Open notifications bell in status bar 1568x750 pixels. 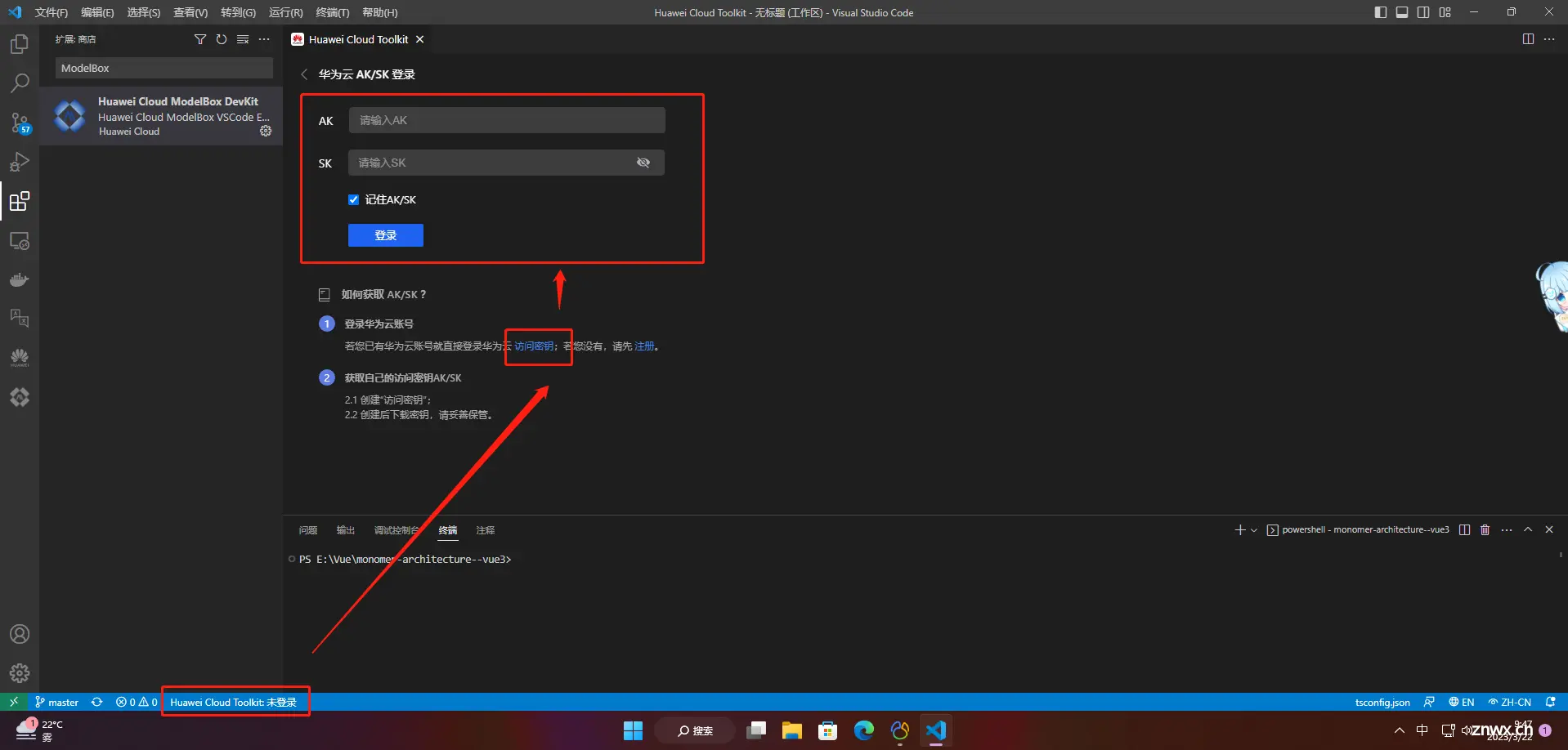pos(1550,702)
